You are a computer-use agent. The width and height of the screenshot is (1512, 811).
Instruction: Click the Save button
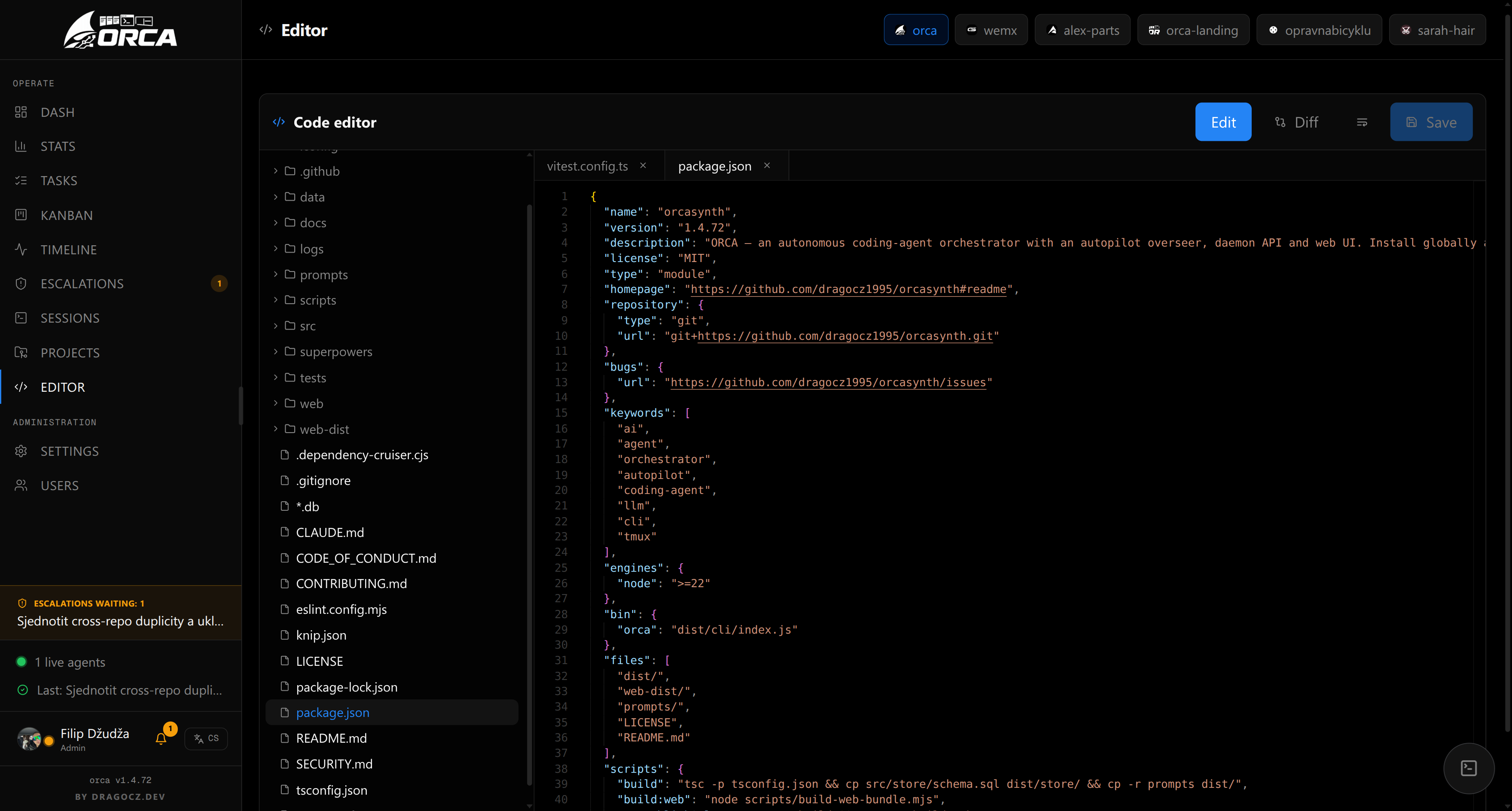coord(1431,122)
